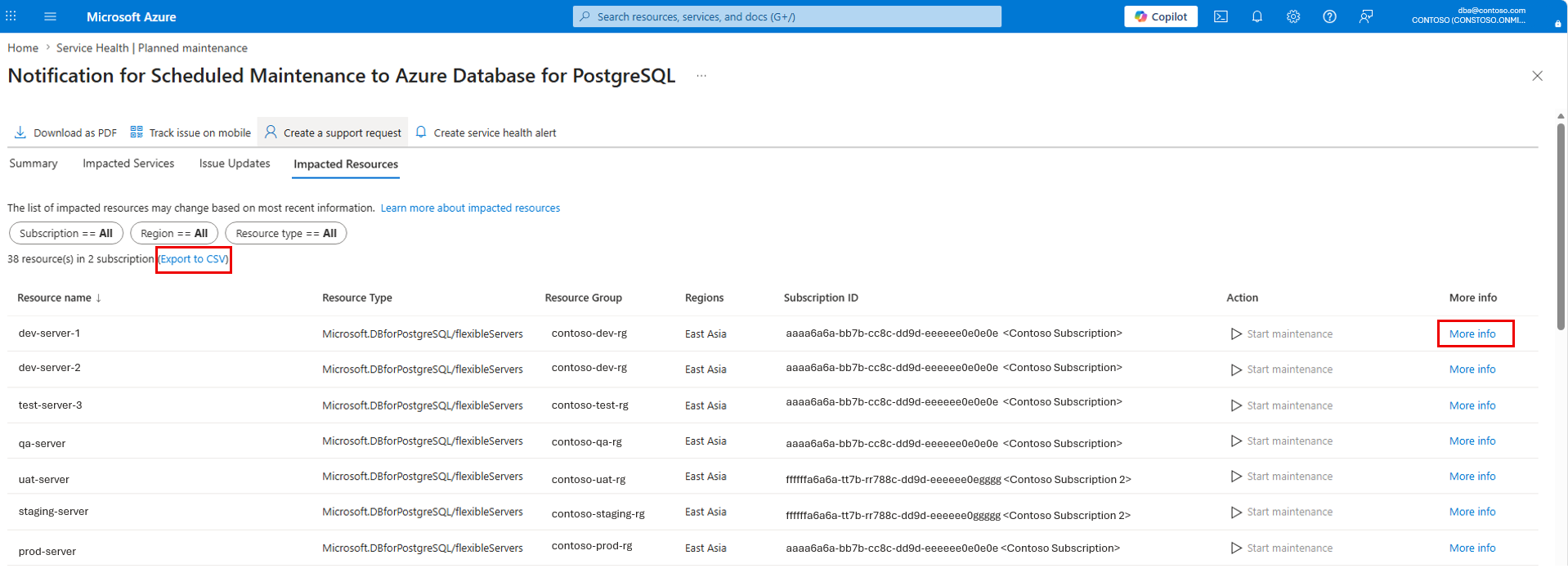Open More info for qa-server
Screen dimensions: 1568x573
point(1472,441)
